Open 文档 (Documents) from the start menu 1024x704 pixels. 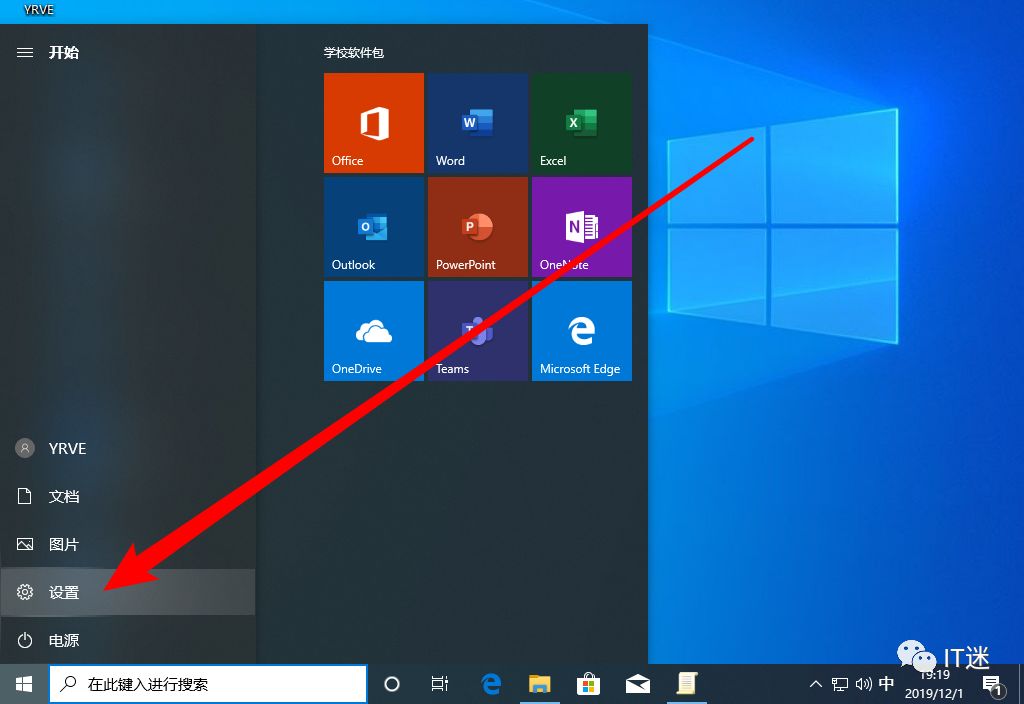click(x=127, y=496)
